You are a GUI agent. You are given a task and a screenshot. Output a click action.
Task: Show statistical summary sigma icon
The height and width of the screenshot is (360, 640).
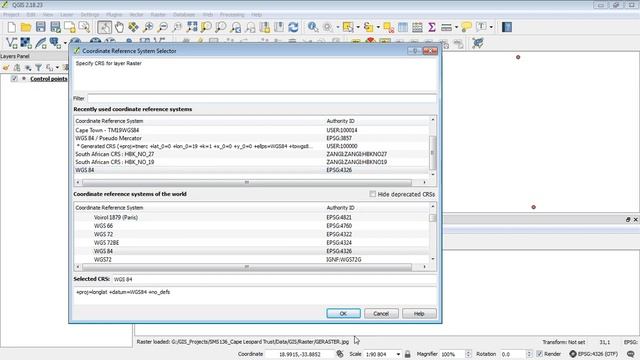pyautogui.click(x=432, y=27)
